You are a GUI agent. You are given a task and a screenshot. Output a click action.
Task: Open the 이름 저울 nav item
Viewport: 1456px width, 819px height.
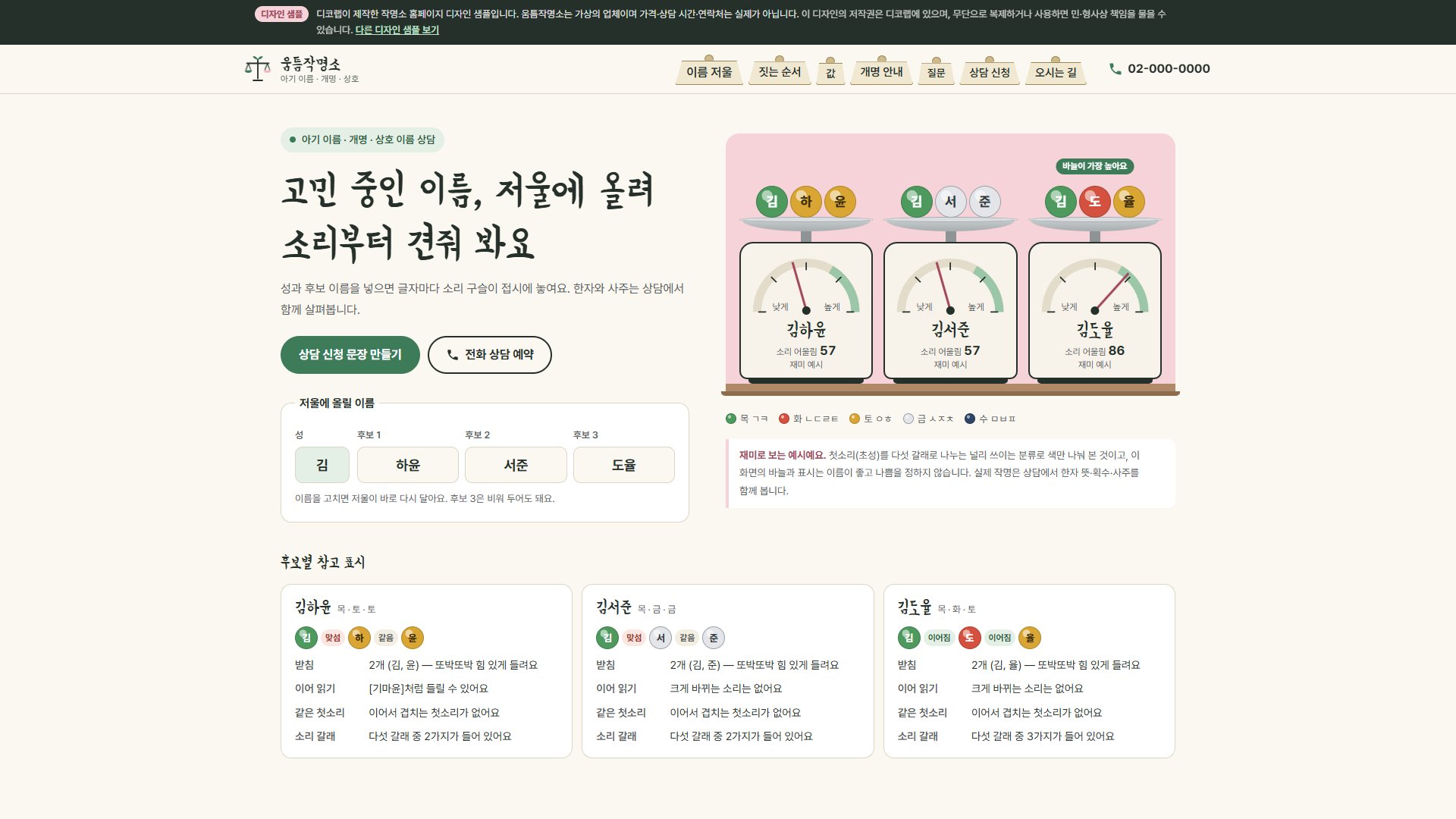[709, 72]
